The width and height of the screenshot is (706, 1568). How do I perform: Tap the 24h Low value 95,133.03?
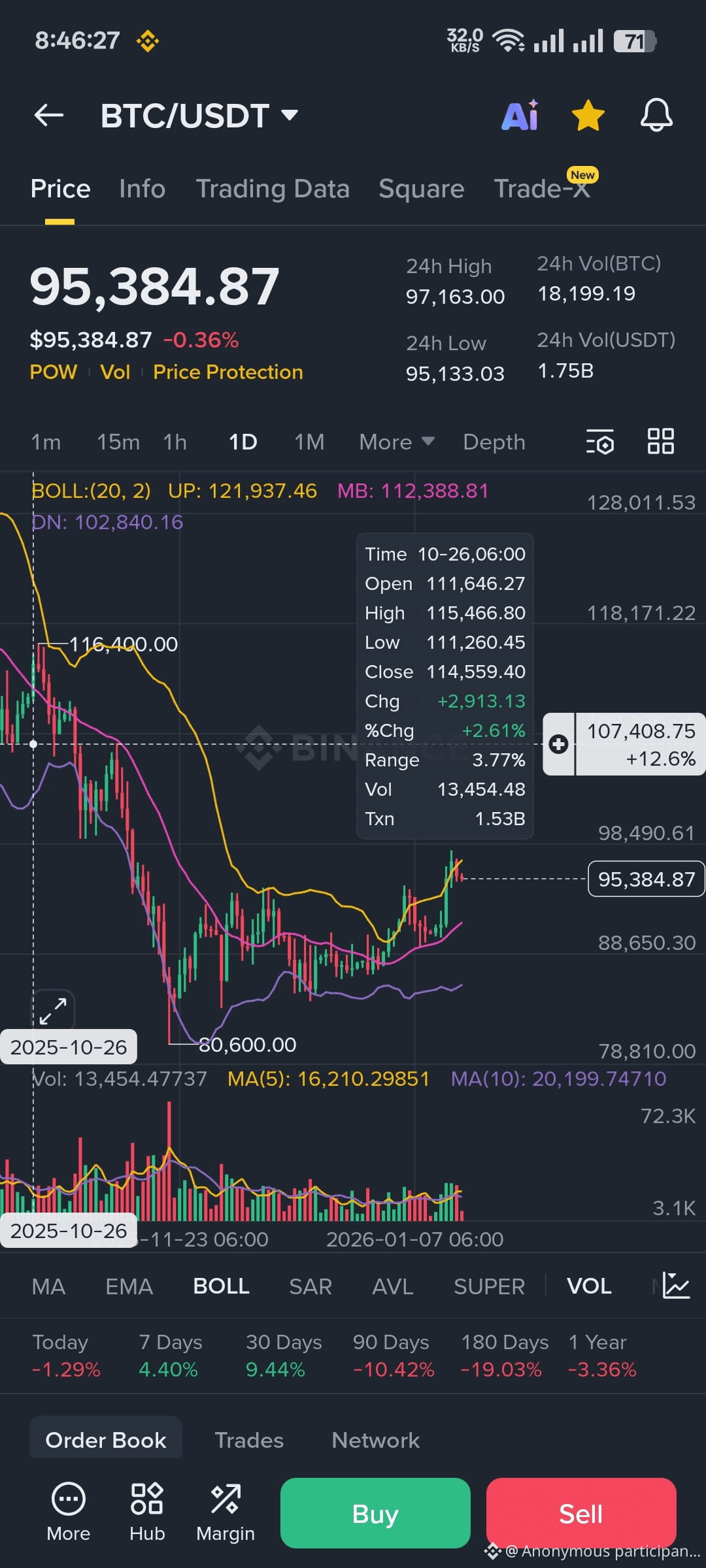pyautogui.click(x=455, y=374)
